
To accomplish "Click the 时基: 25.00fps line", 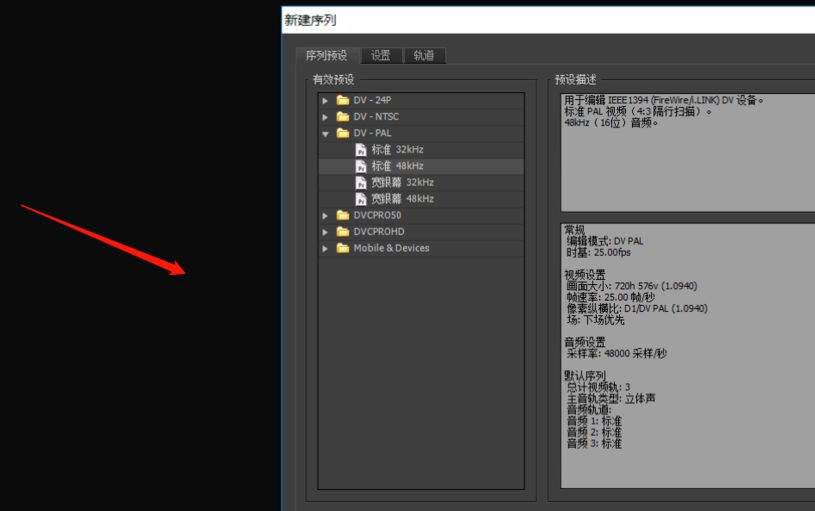I will tap(598, 253).
